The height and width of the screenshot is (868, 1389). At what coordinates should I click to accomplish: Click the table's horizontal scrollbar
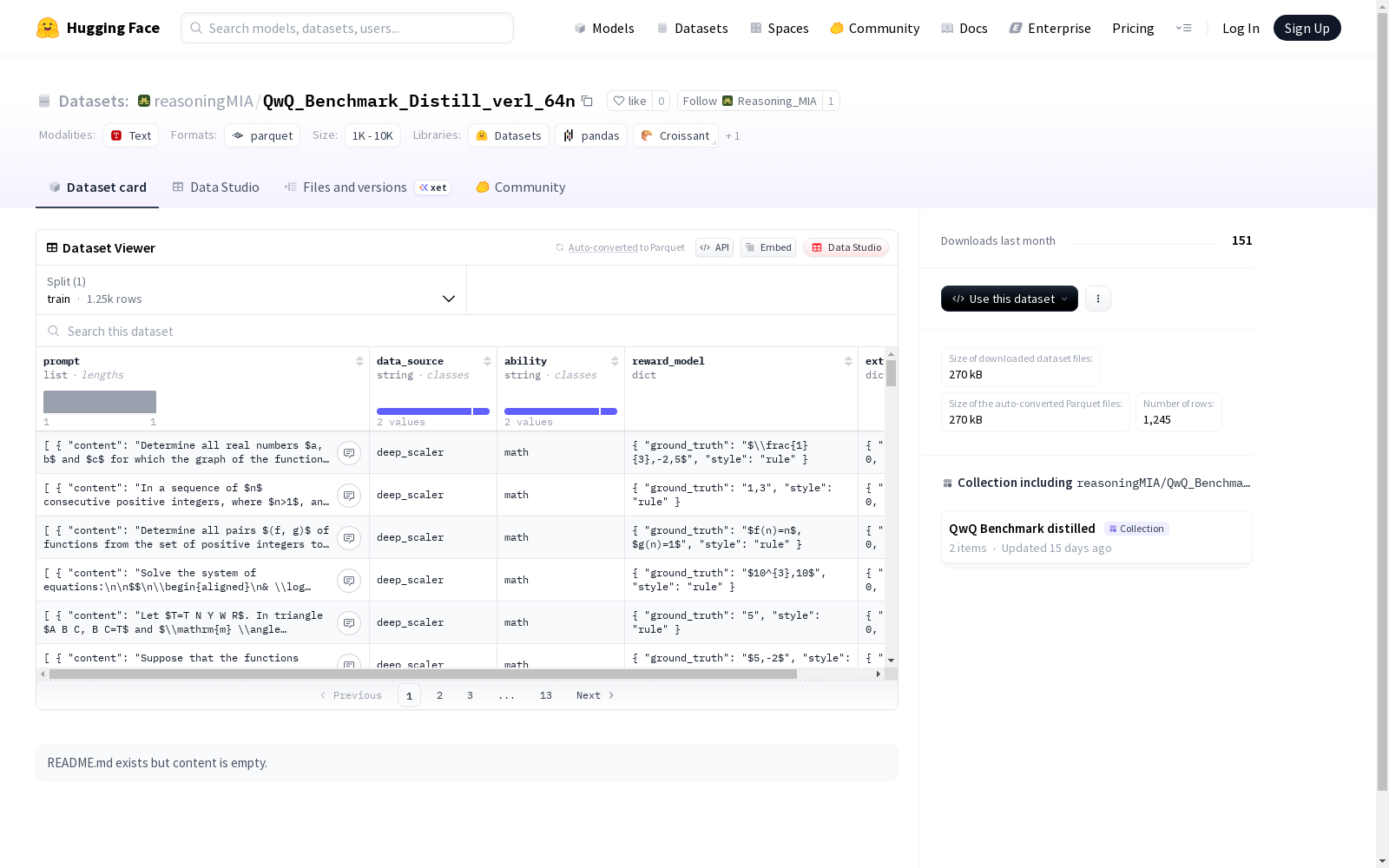click(x=423, y=674)
